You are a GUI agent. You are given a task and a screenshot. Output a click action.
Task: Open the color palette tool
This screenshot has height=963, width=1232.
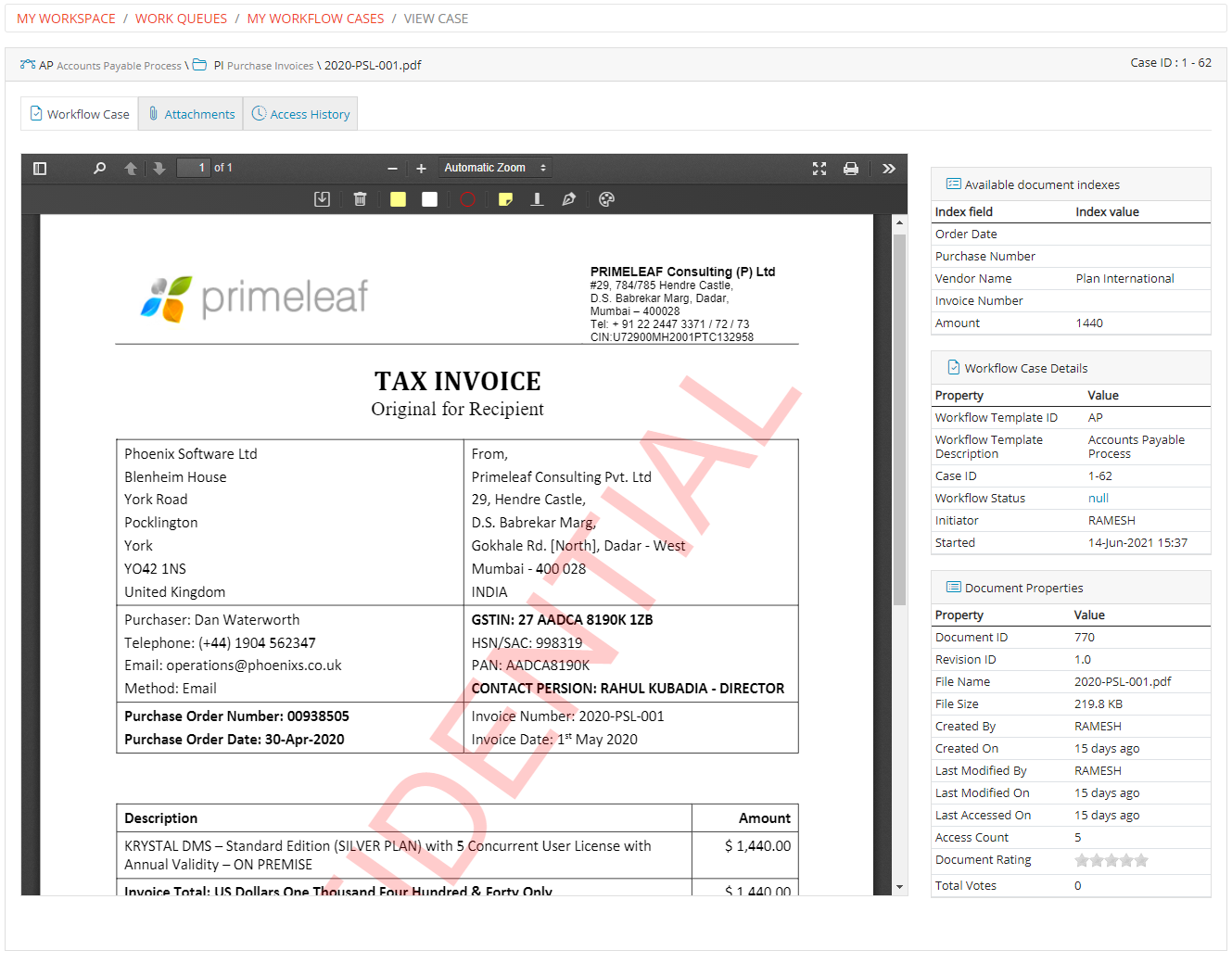click(606, 199)
